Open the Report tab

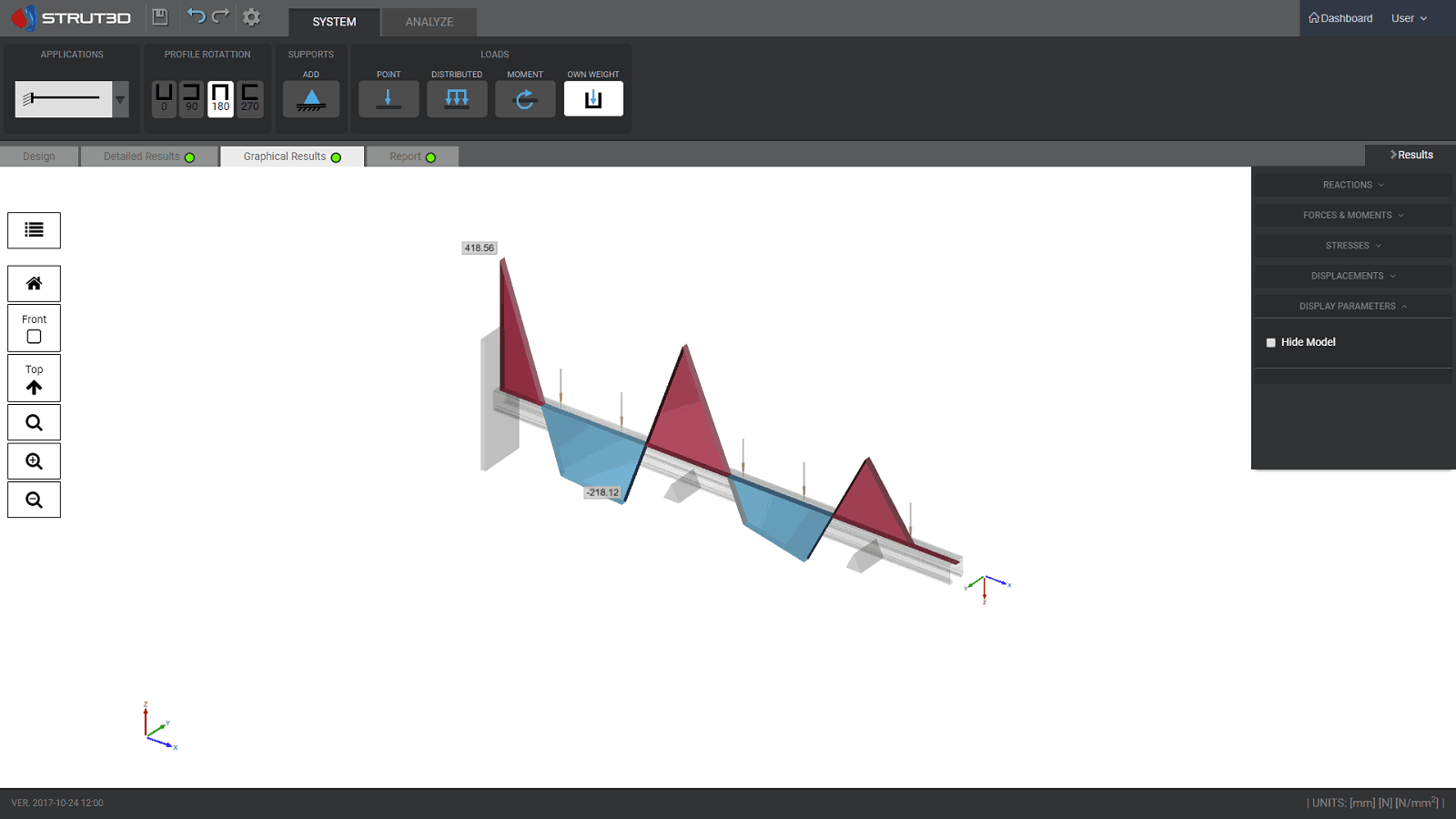click(412, 157)
